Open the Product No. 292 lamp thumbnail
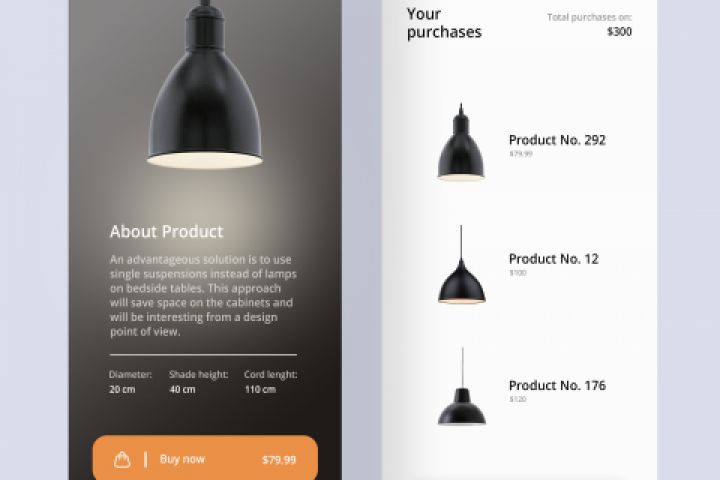The width and height of the screenshot is (720, 480). tap(460, 143)
